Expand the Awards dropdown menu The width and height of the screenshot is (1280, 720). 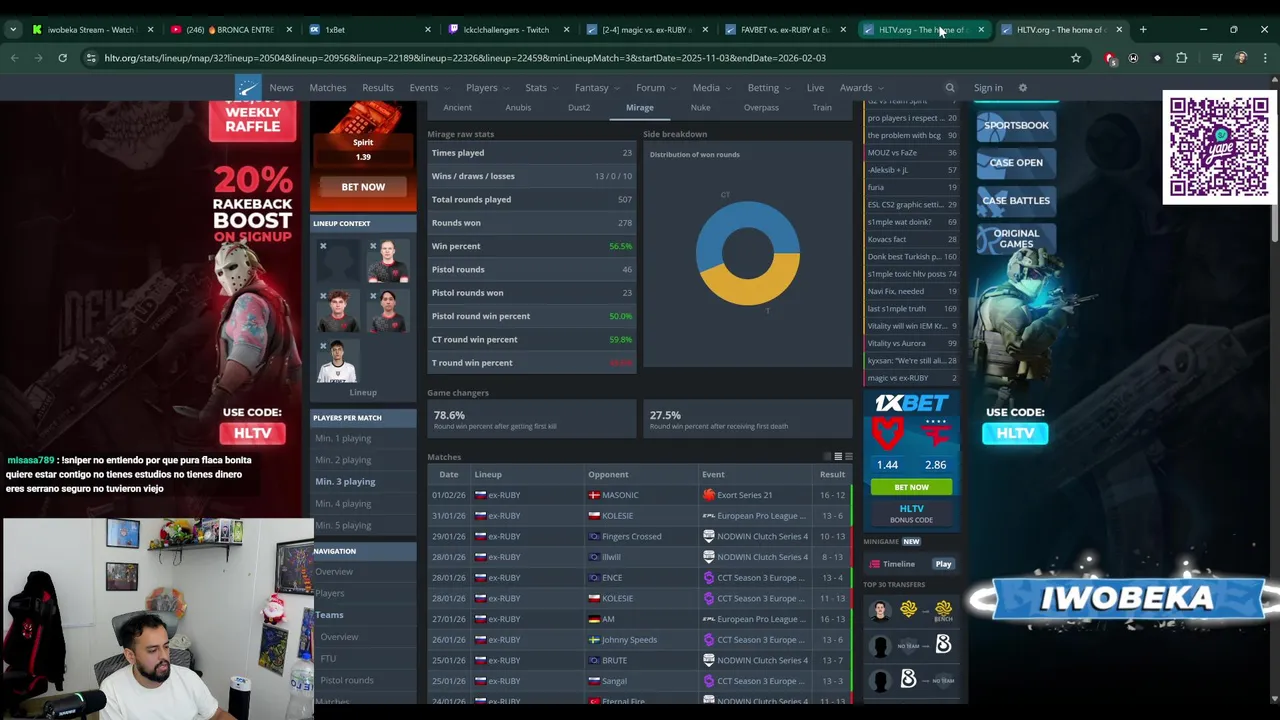[x=862, y=88]
